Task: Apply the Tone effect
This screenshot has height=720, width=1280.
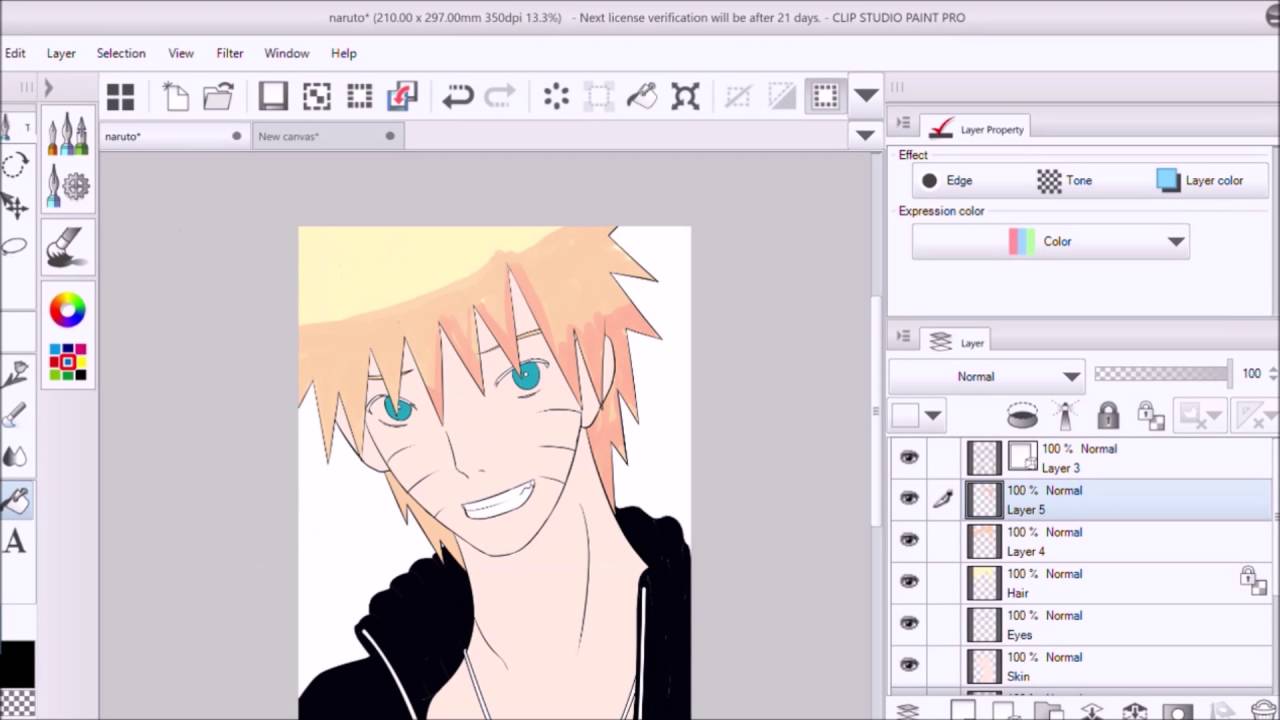Action: point(1065,180)
